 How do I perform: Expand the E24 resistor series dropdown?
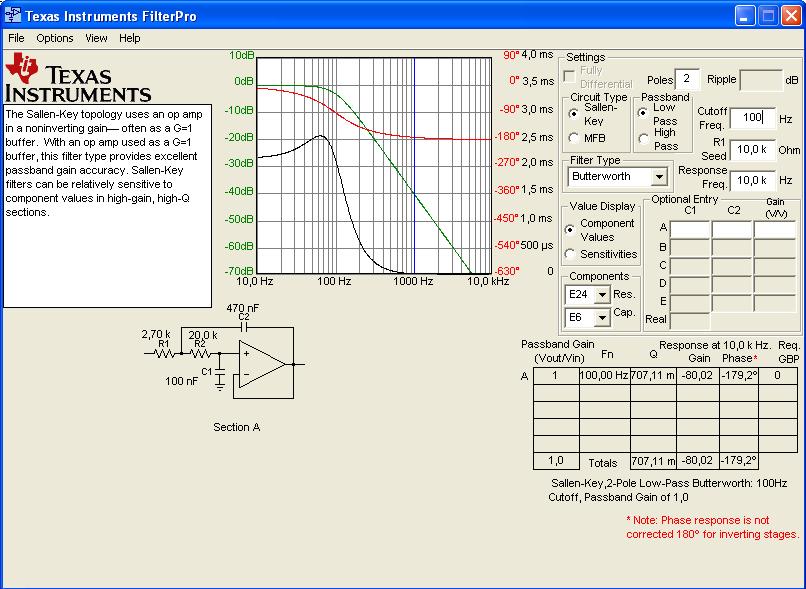coord(602,295)
